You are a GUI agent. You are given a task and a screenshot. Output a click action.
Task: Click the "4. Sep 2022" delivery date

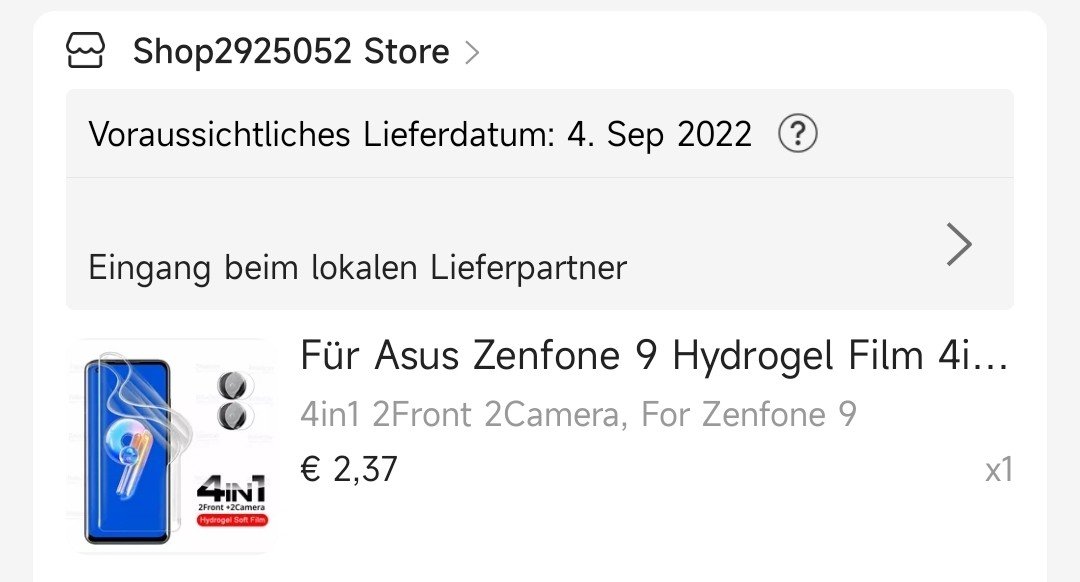659,134
